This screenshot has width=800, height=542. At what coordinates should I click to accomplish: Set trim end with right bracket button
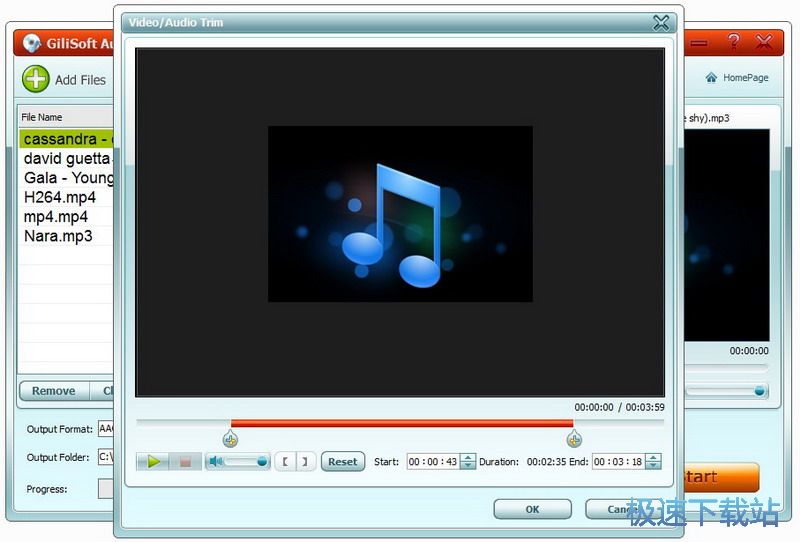[304, 461]
